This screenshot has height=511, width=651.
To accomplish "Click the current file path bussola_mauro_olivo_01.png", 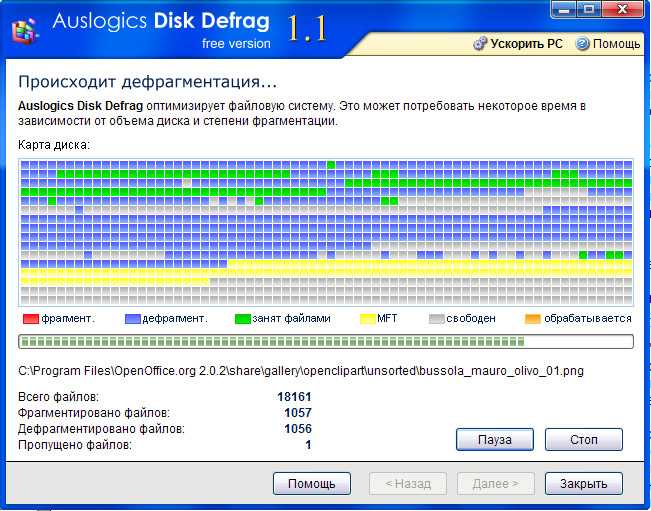I will pos(301,371).
